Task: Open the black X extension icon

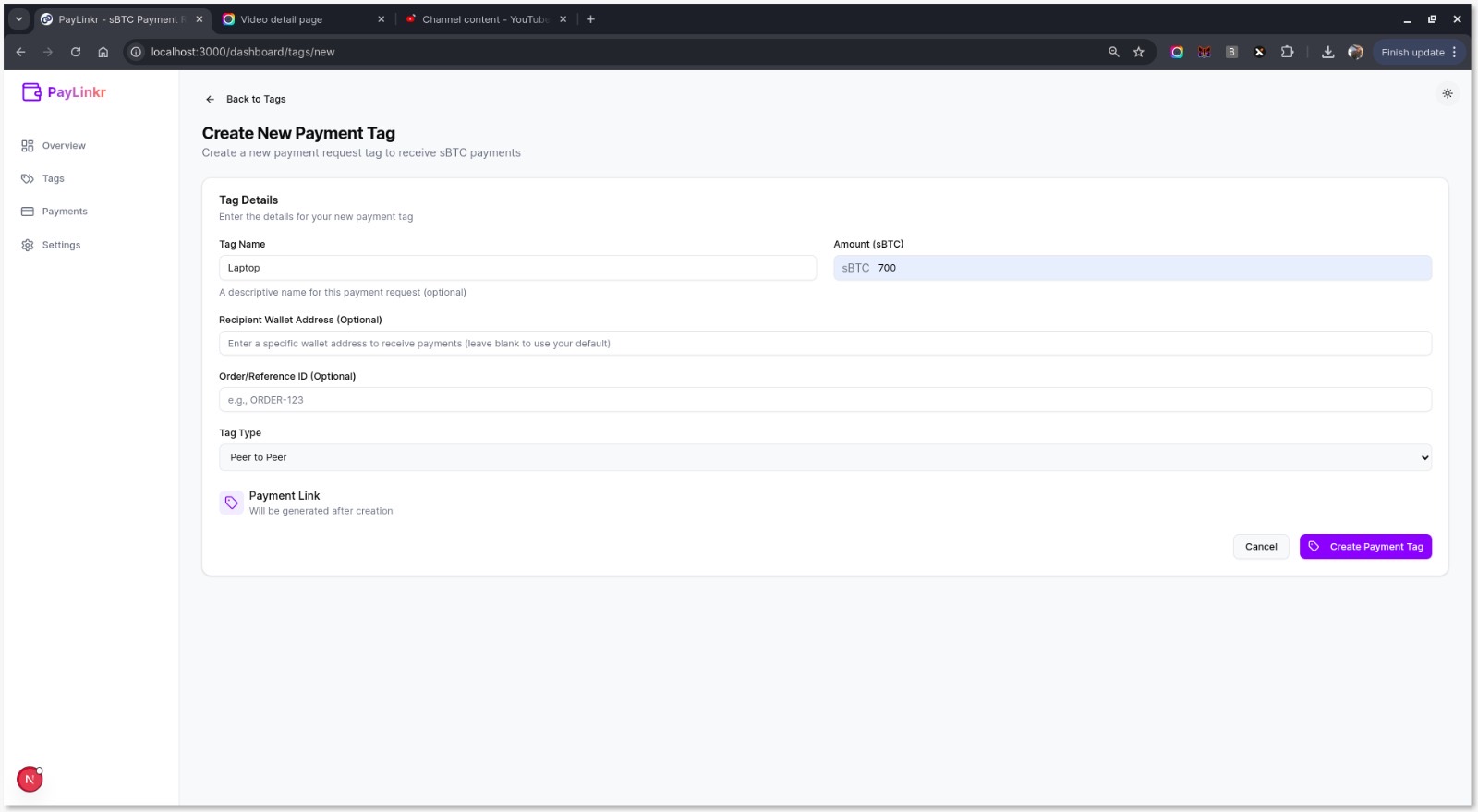Action: click(x=1259, y=52)
